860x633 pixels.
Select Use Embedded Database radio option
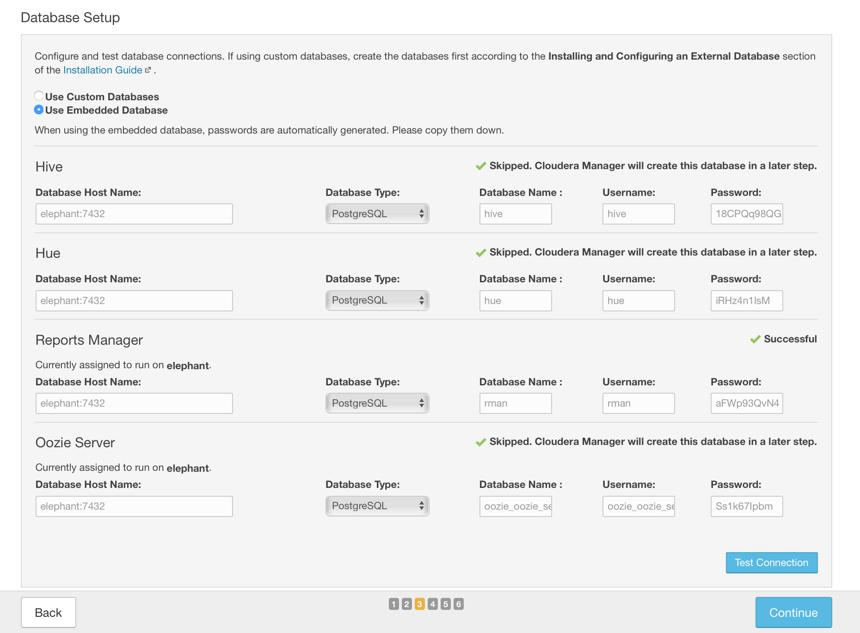pos(38,110)
